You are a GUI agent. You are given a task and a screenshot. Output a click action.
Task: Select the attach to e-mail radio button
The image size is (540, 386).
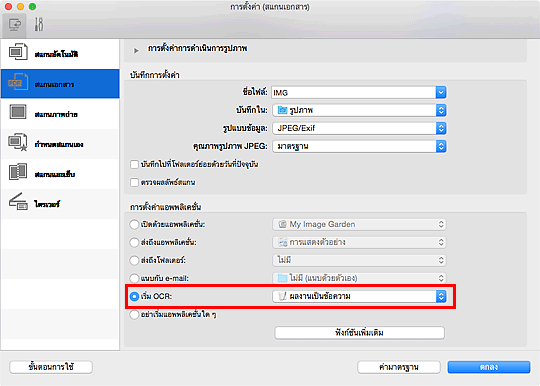[x=134, y=278]
